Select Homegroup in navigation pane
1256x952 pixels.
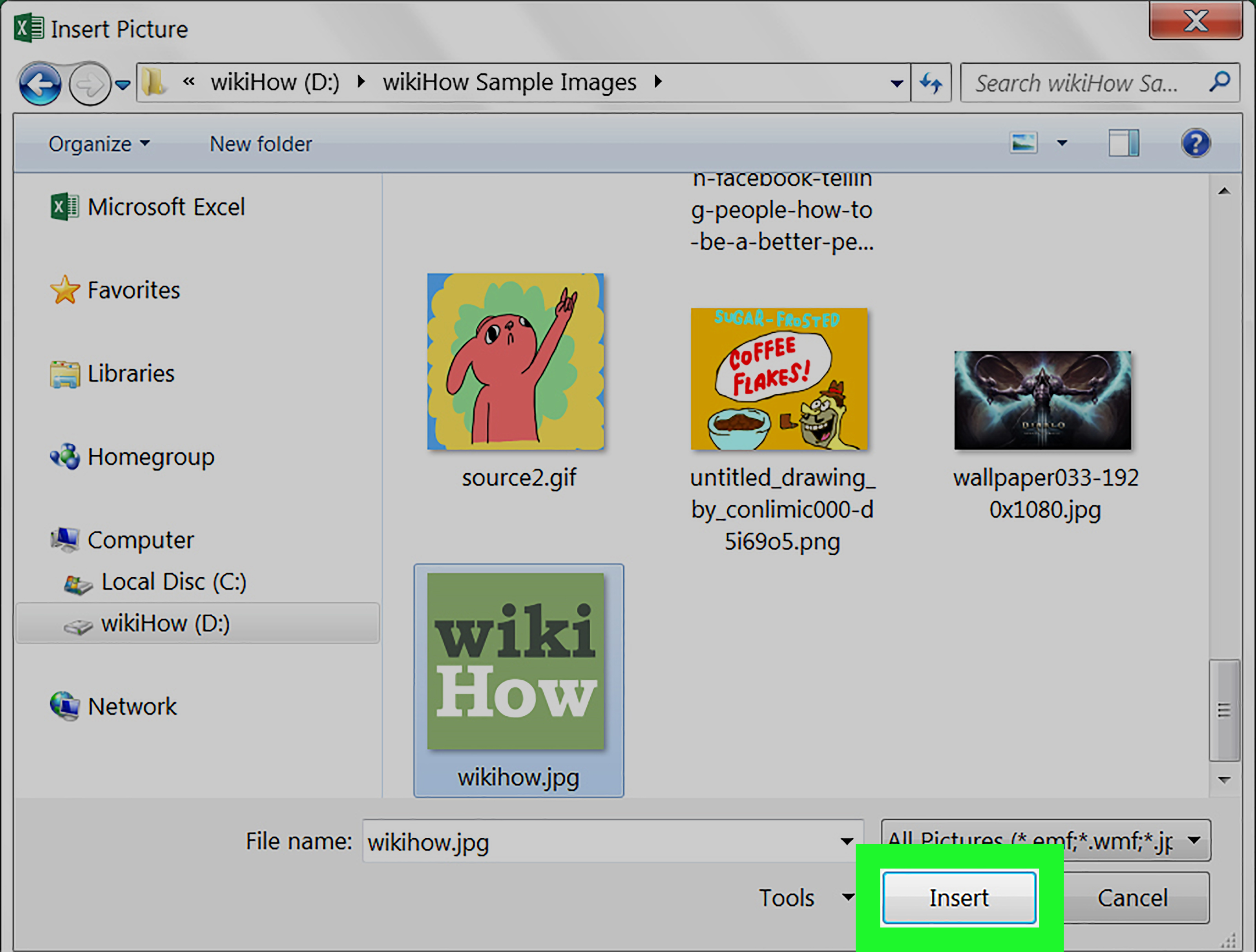[x=132, y=457]
